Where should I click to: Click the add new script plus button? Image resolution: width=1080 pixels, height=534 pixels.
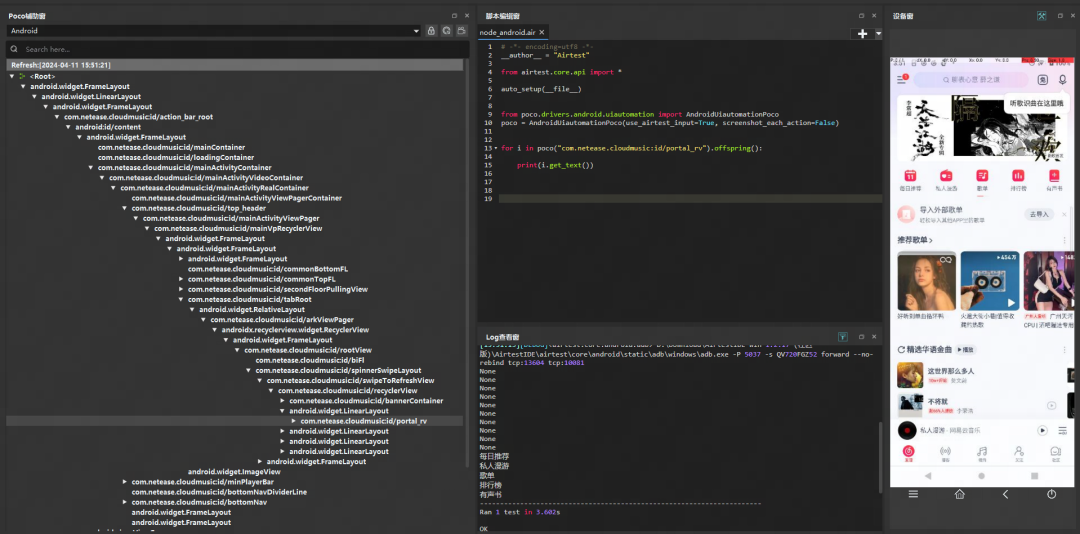862,33
